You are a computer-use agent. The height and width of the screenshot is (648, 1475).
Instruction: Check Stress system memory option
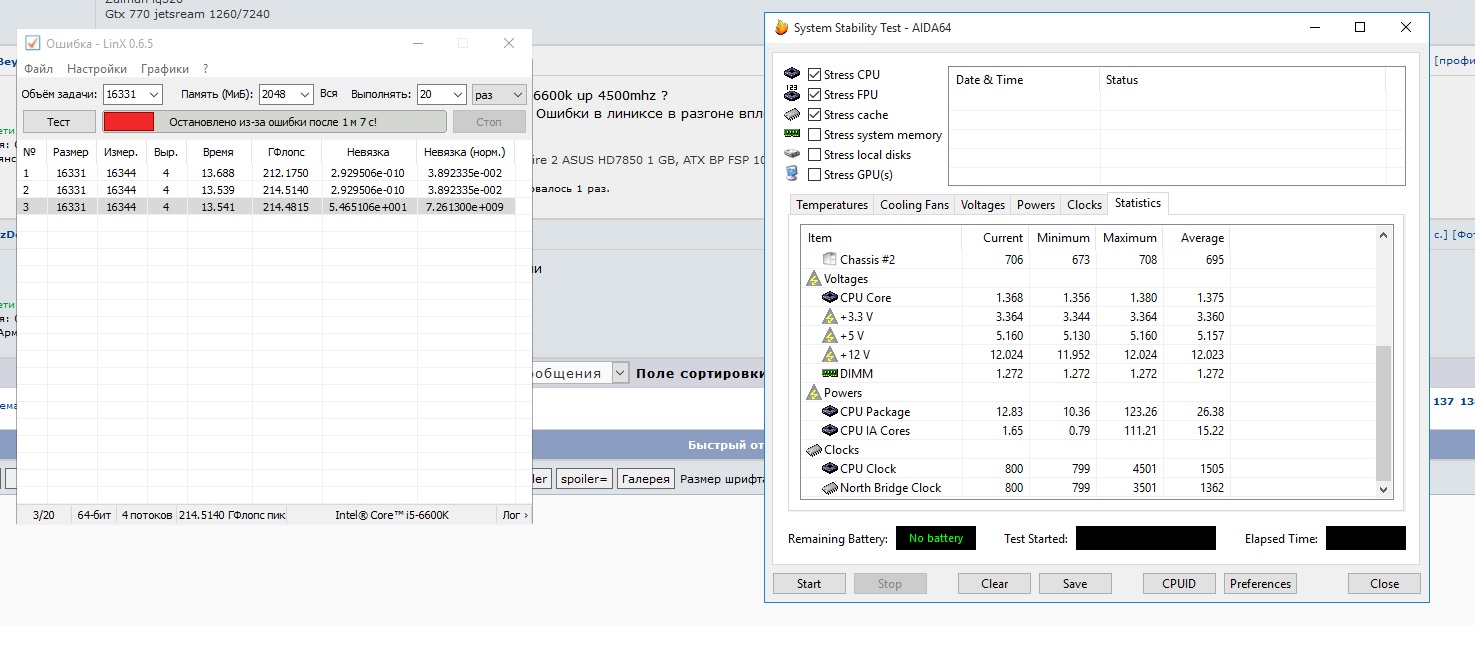coord(815,135)
